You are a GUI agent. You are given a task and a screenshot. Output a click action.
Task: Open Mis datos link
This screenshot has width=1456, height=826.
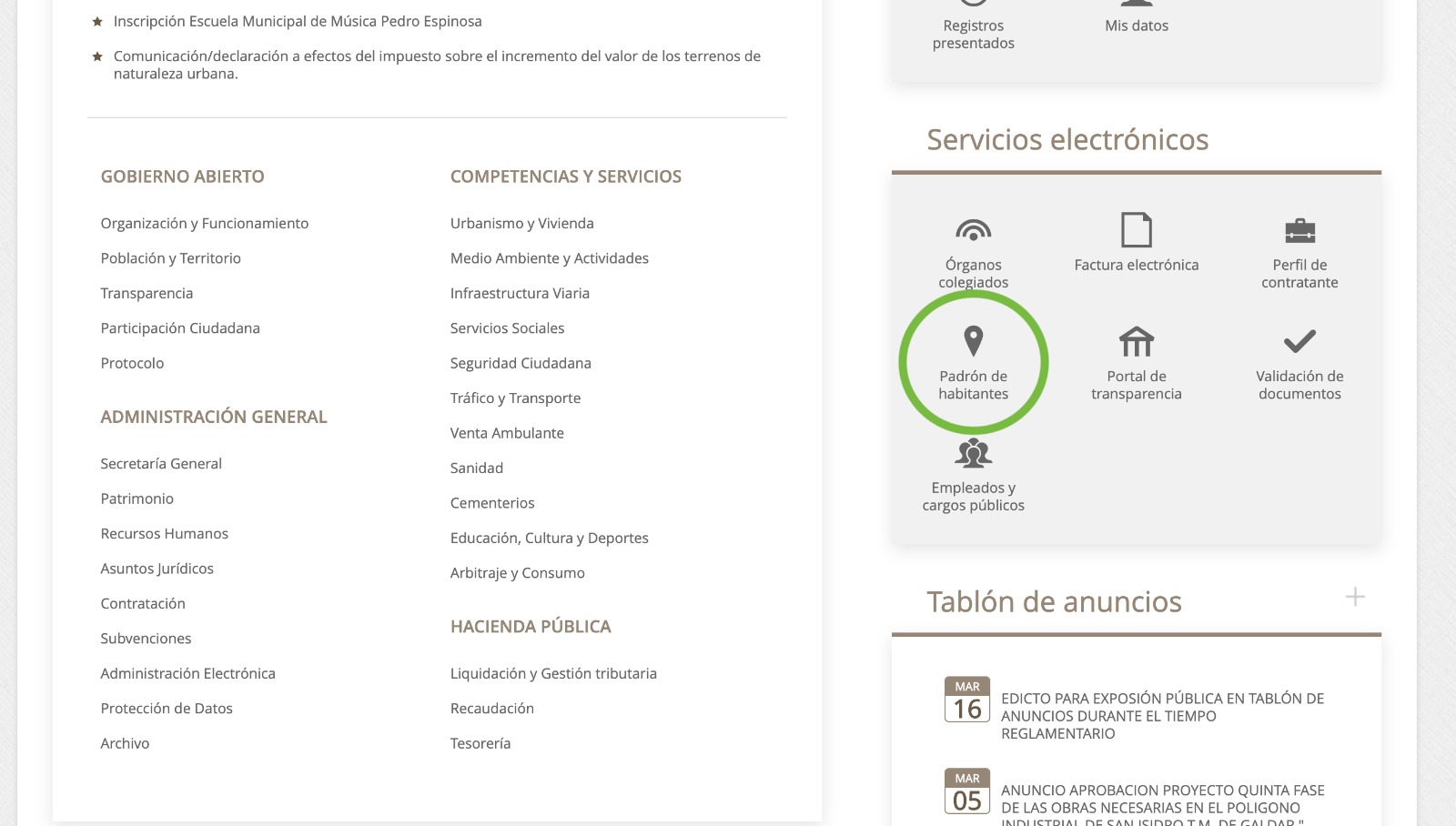tap(1137, 25)
